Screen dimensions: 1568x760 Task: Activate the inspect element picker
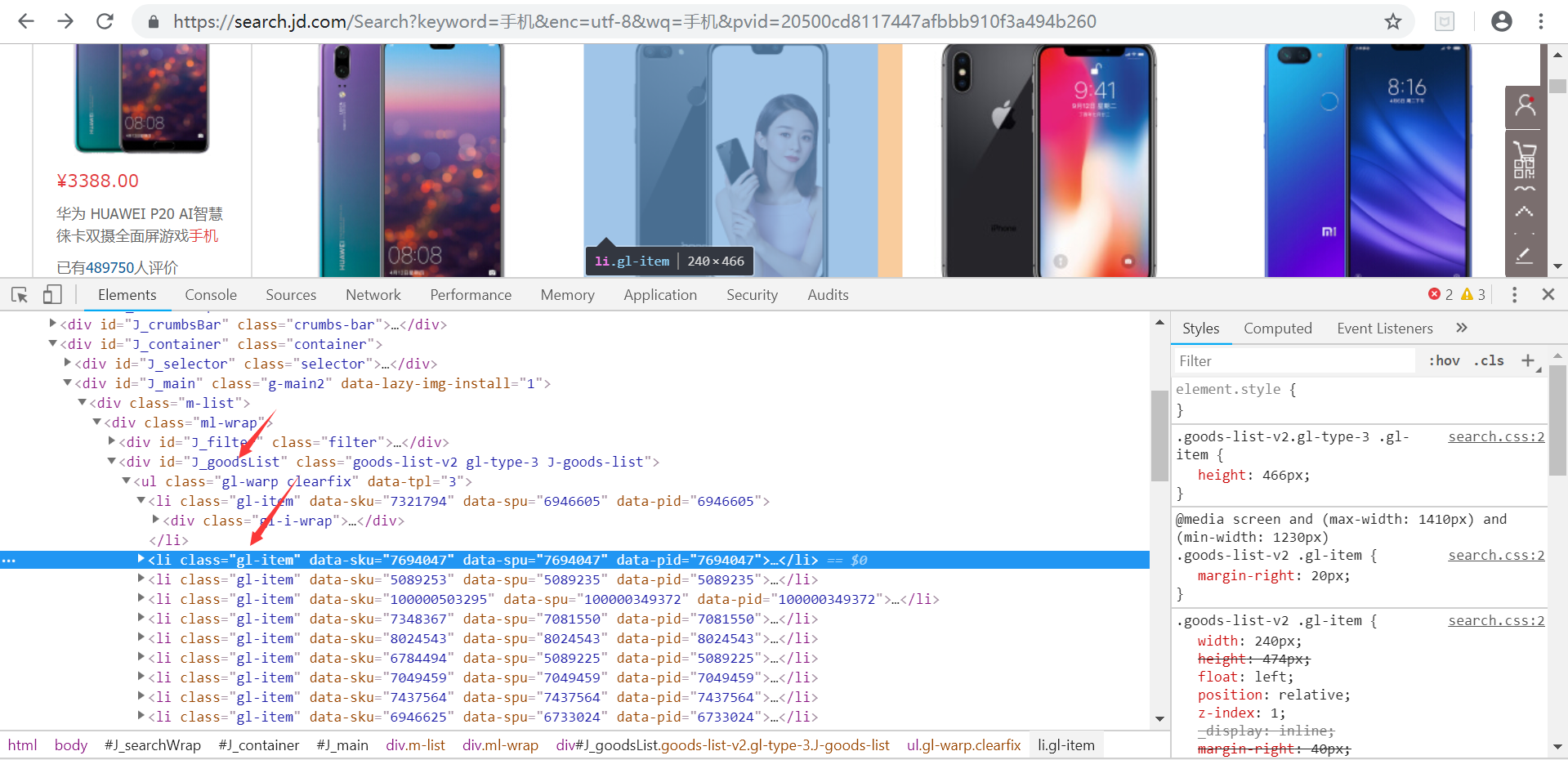pyautogui.click(x=20, y=294)
